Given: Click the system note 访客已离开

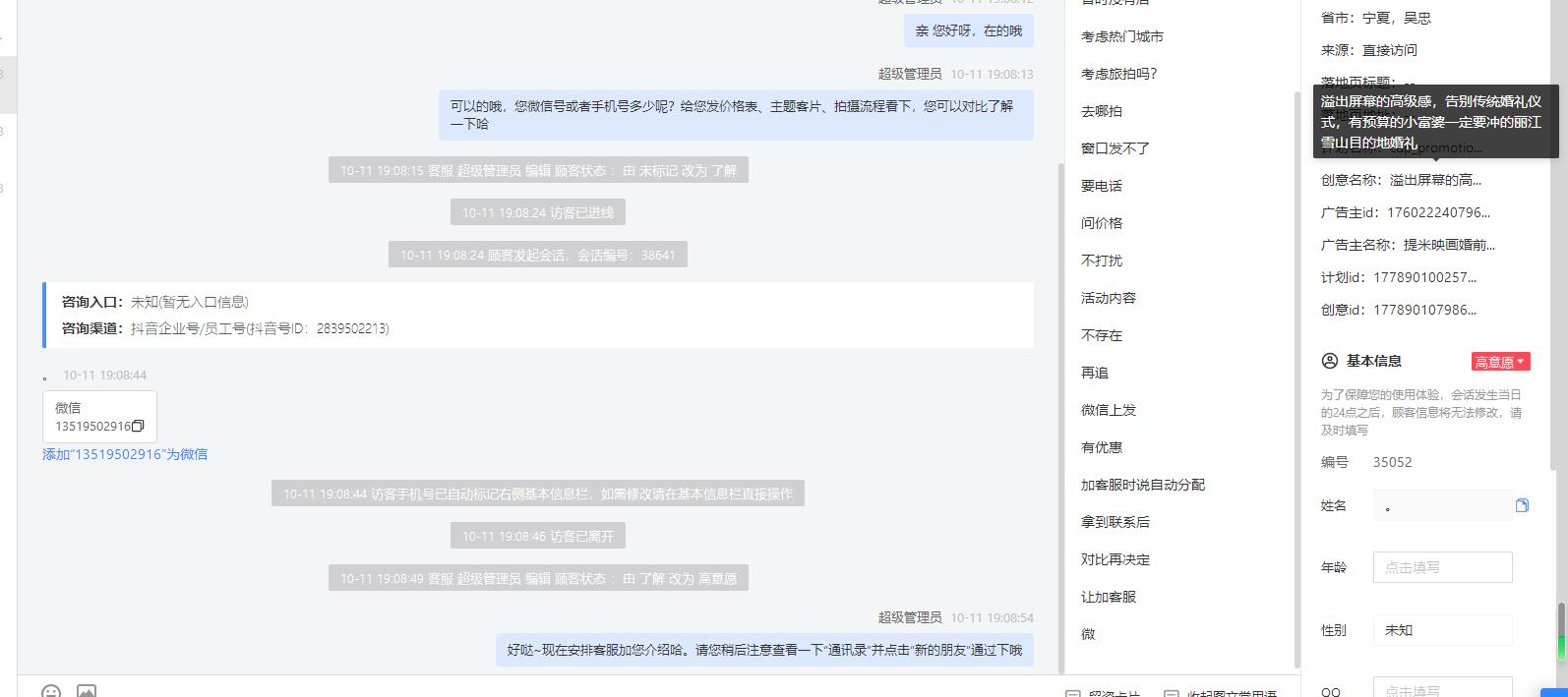Looking at the screenshot, I should (538, 536).
